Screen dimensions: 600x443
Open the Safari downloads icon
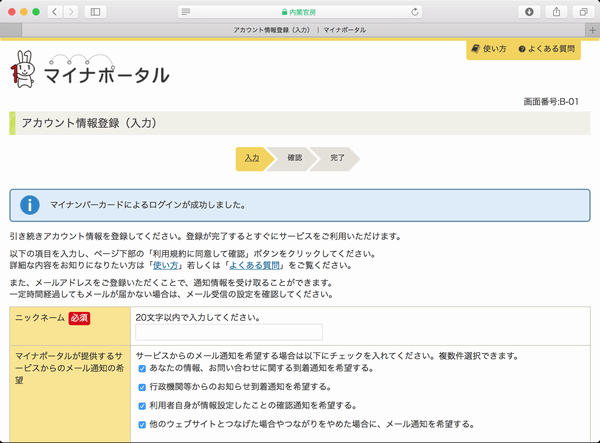coord(529,12)
